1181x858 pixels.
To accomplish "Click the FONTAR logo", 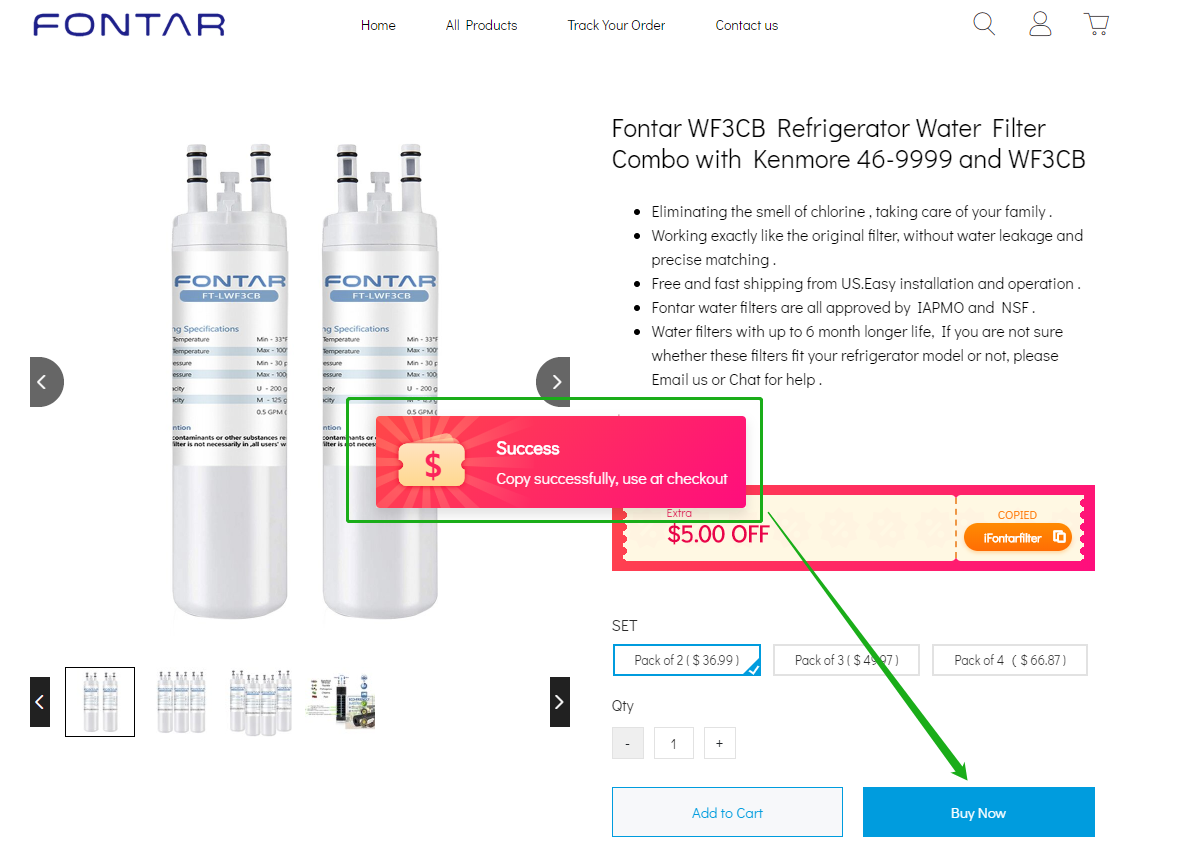I will [x=129, y=25].
